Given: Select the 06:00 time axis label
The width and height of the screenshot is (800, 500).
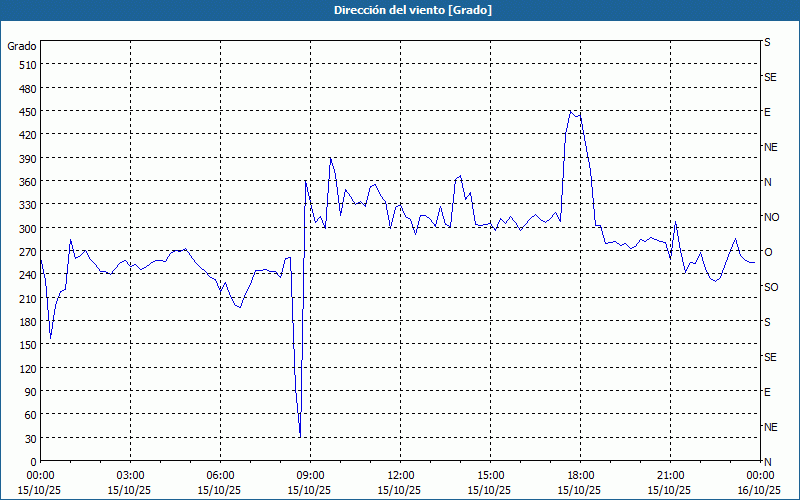Looking at the screenshot, I should click(x=220, y=476).
